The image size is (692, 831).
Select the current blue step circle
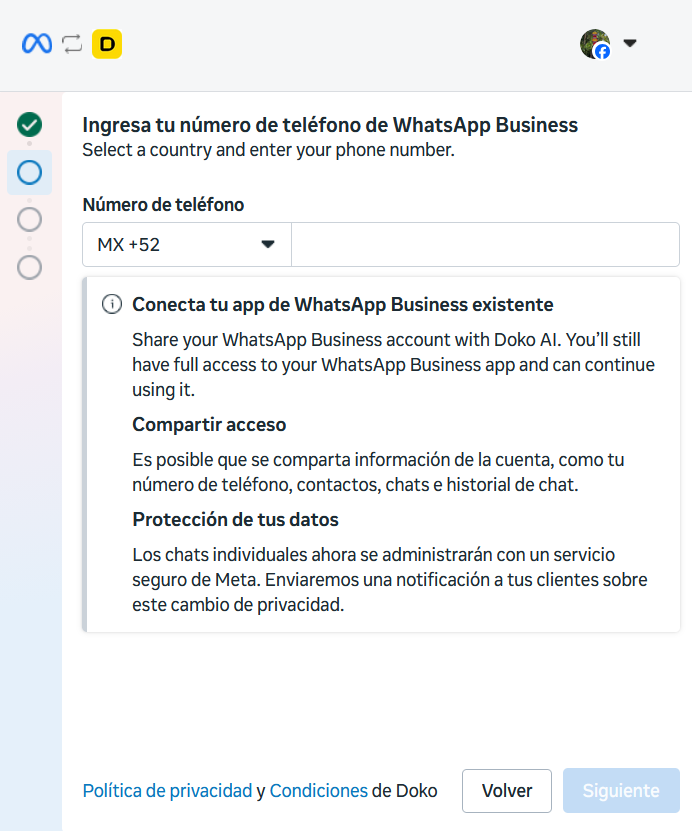click(x=29, y=172)
